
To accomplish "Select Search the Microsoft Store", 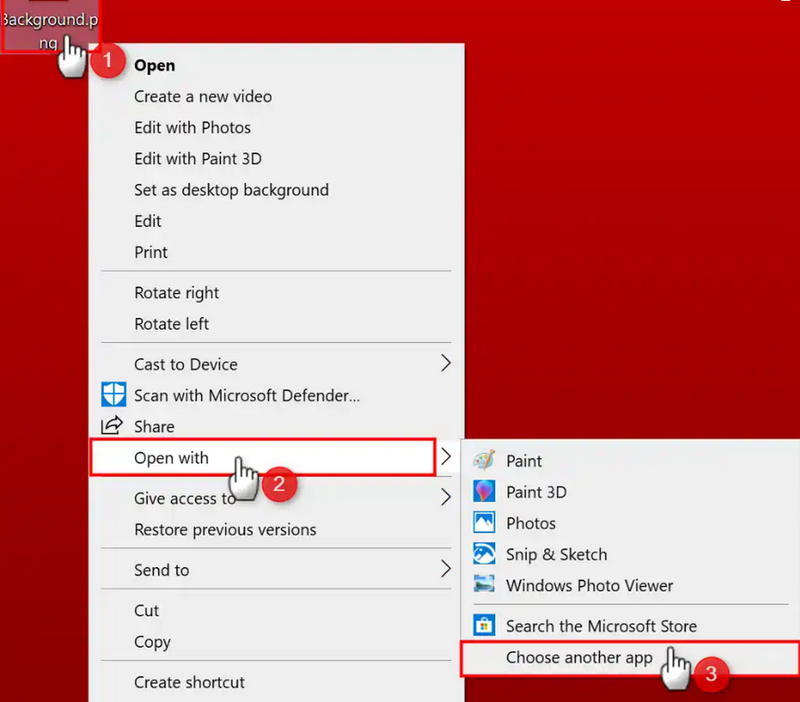I will (631, 626).
